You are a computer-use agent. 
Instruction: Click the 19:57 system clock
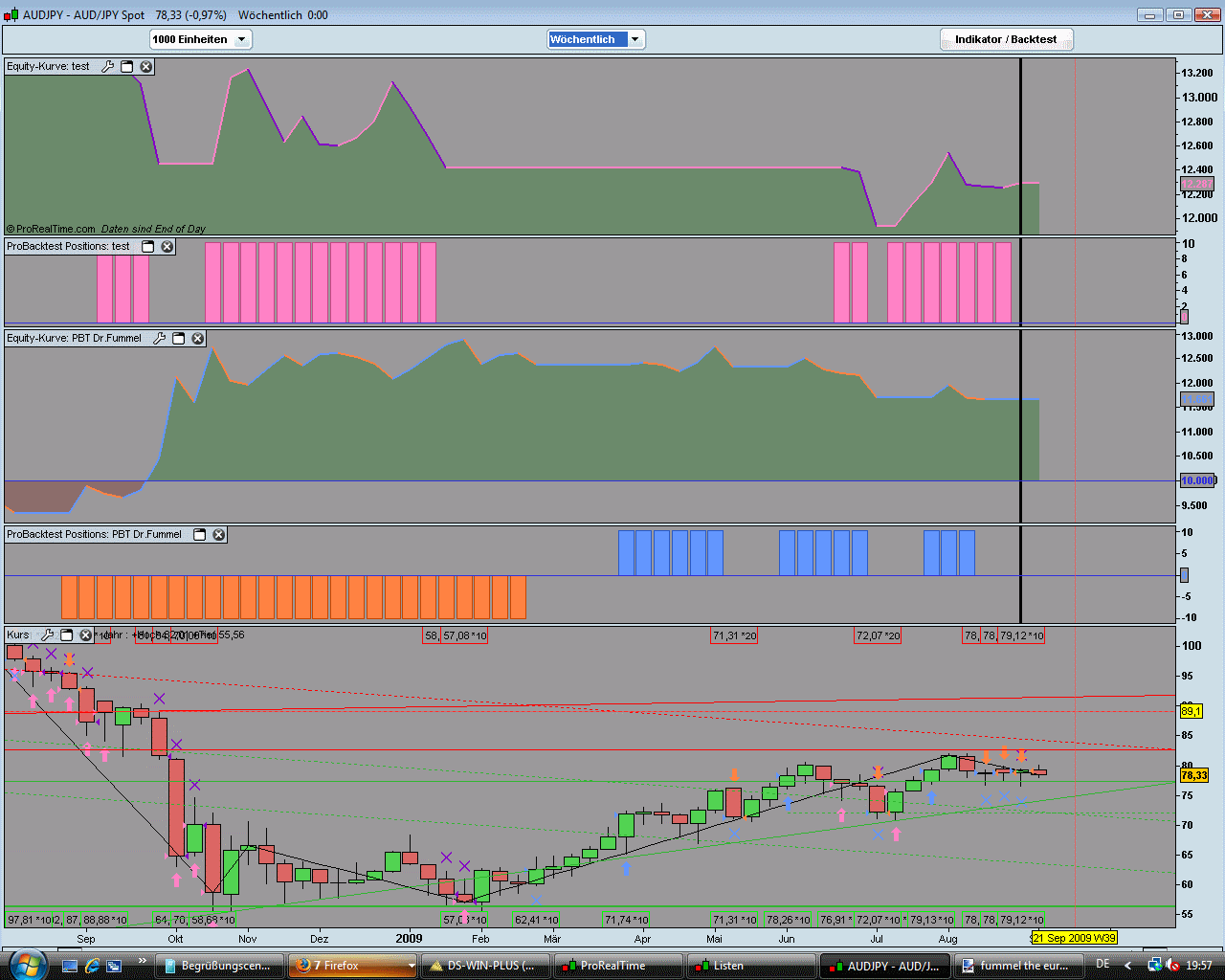click(x=1199, y=966)
